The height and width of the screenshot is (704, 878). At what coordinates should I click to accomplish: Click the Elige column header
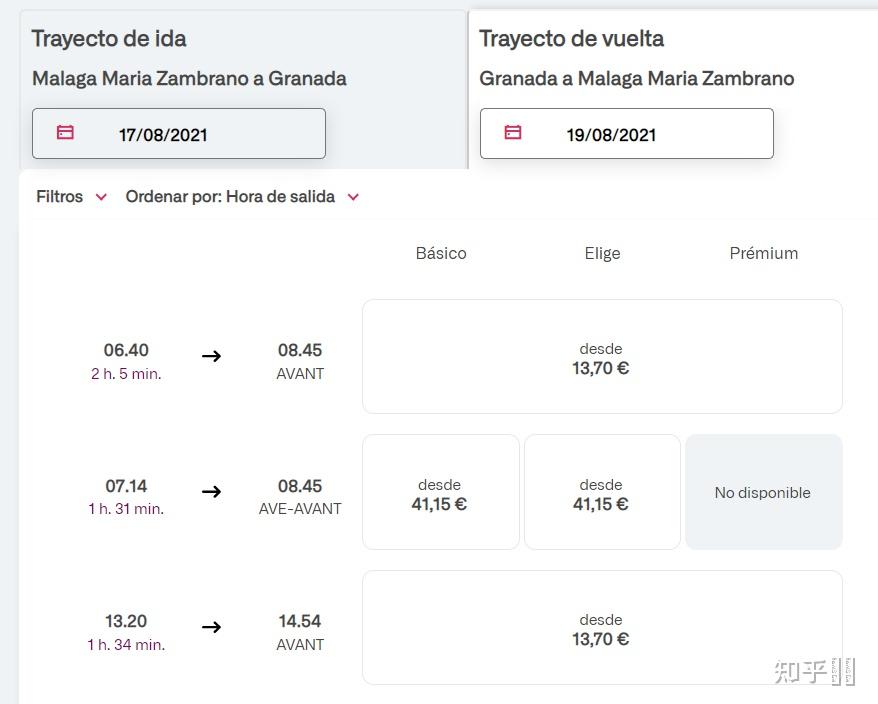click(x=602, y=254)
